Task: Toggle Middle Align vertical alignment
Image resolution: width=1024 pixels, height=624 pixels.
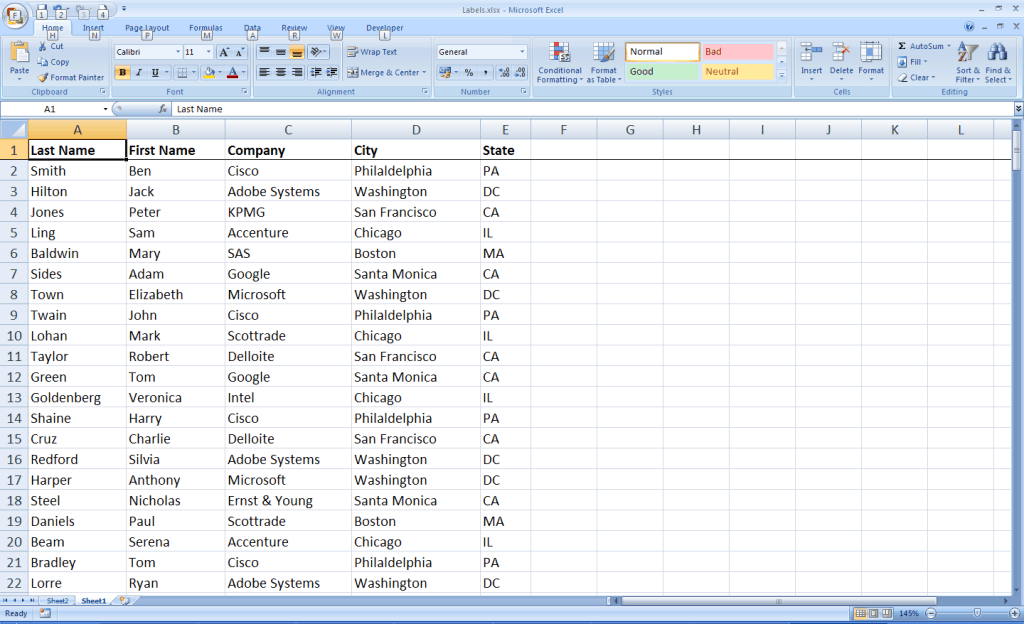Action: click(281, 52)
